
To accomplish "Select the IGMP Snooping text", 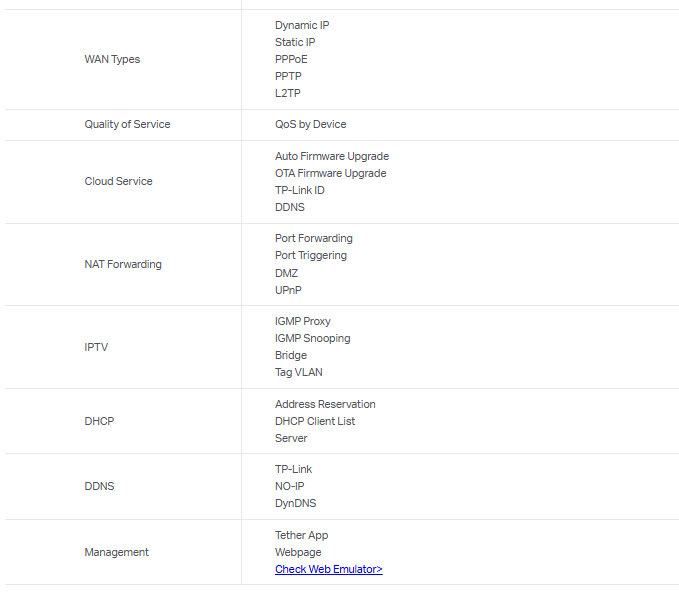I will (x=312, y=338).
